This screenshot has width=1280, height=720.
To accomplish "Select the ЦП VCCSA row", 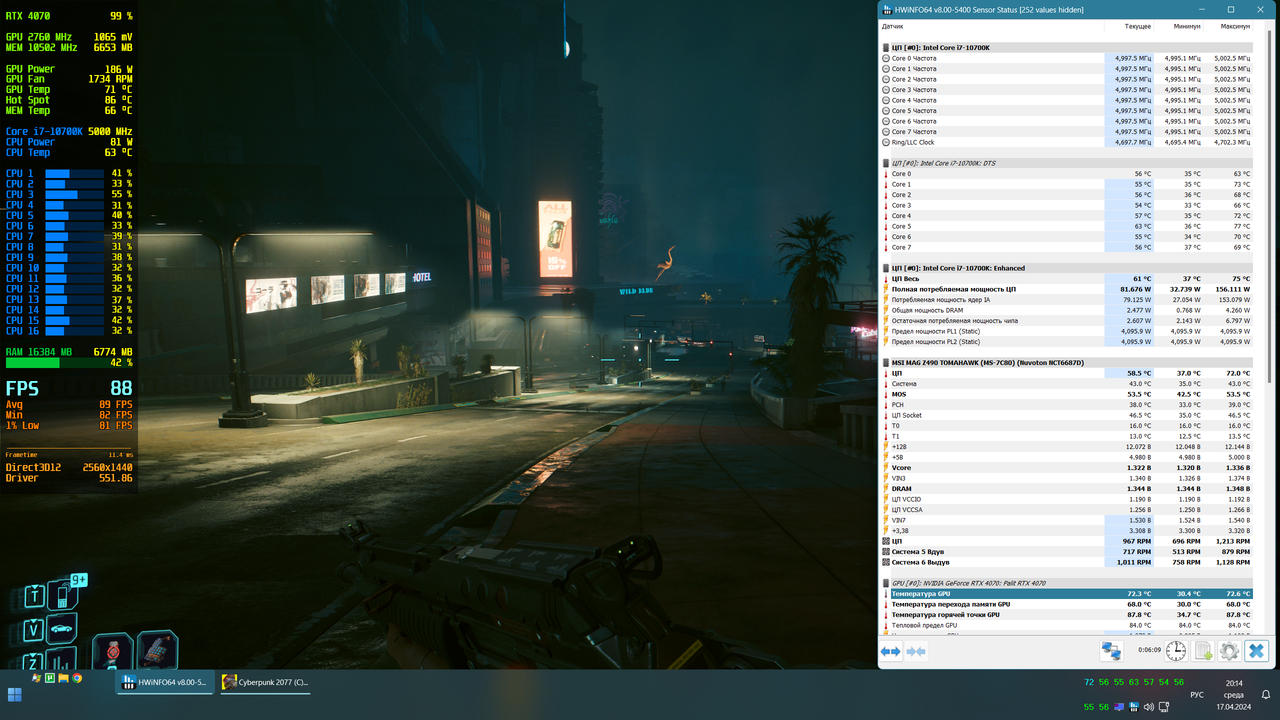I will [x=1071, y=510].
